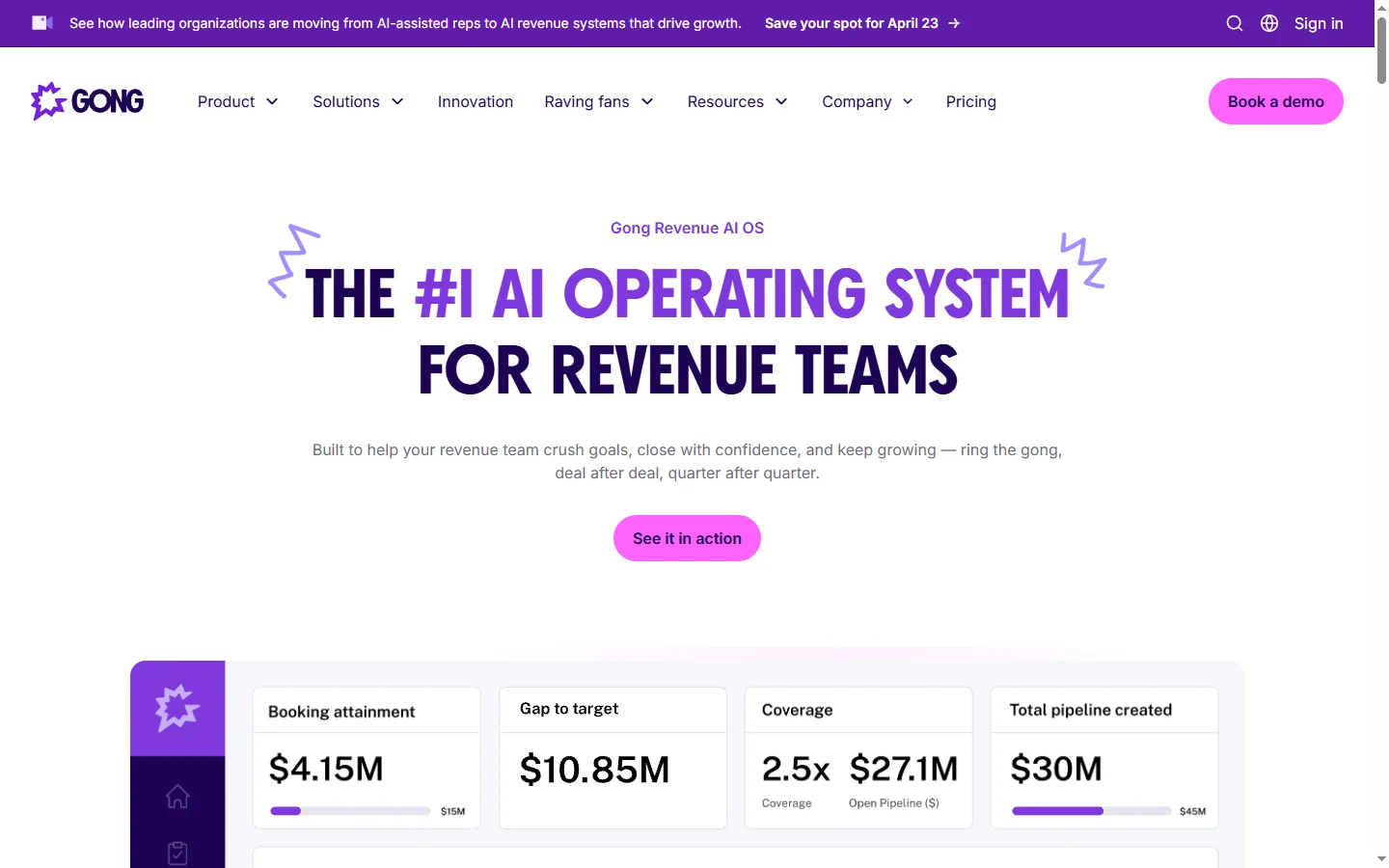Screen dimensions: 1389x868
Task: Click the Gap to target card title
Action: [x=569, y=709]
